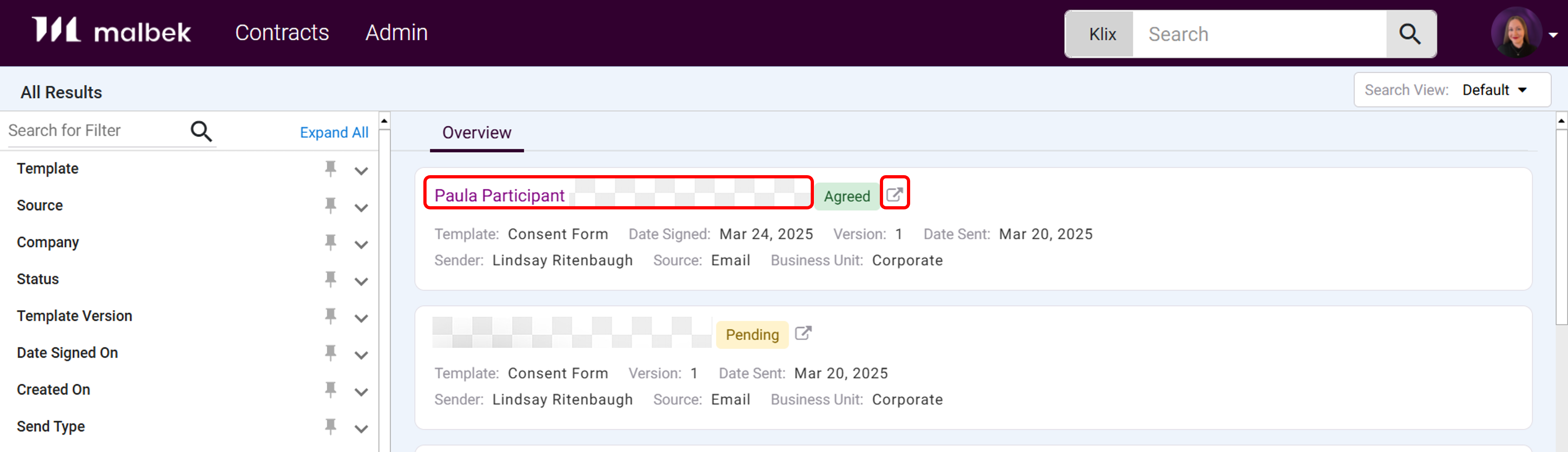Pin the Company filter
This screenshot has height=452, width=1568.
[330, 242]
